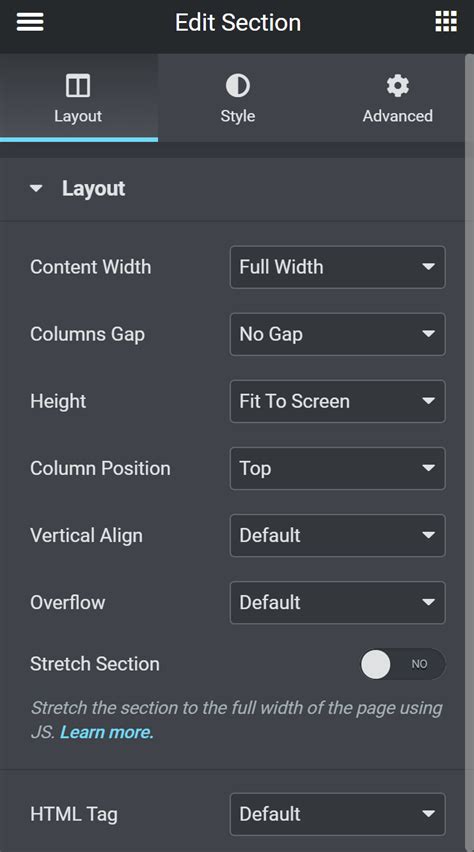Open the Overflow dropdown

(338, 603)
